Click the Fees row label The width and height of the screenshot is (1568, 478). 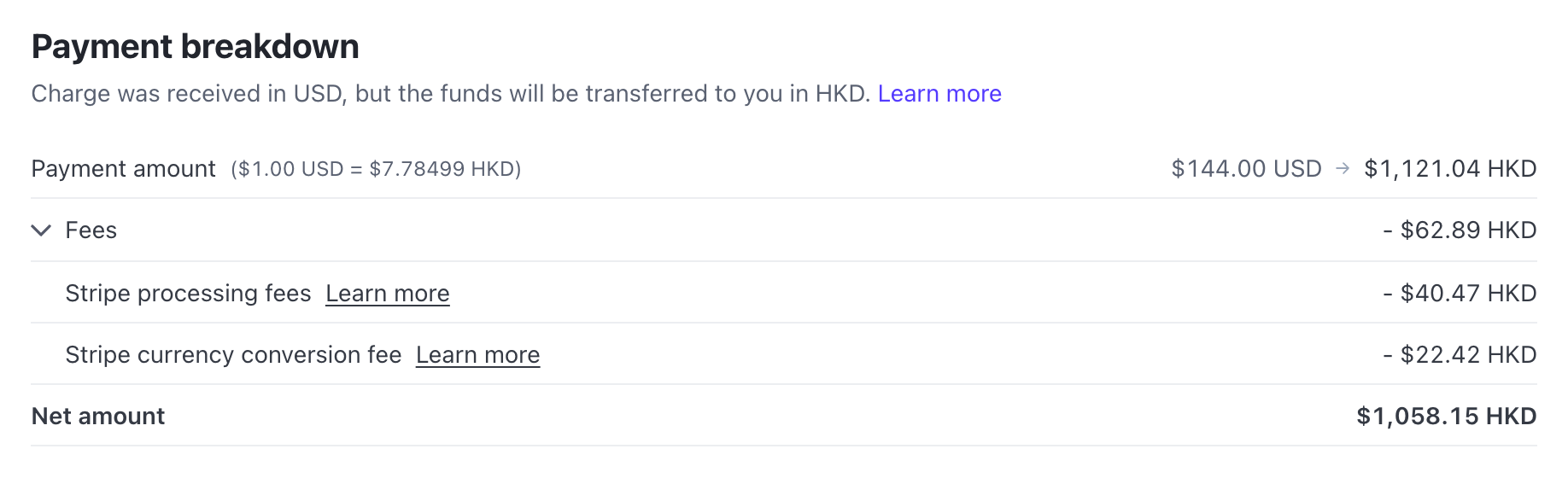[x=91, y=230]
